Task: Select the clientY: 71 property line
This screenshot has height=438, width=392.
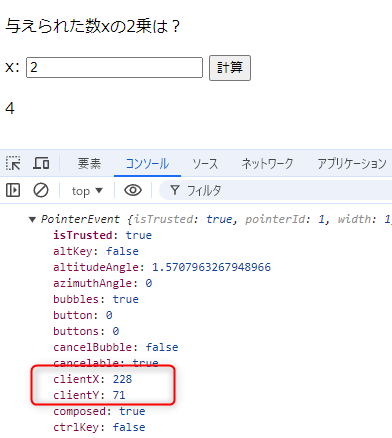Action: point(89,395)
